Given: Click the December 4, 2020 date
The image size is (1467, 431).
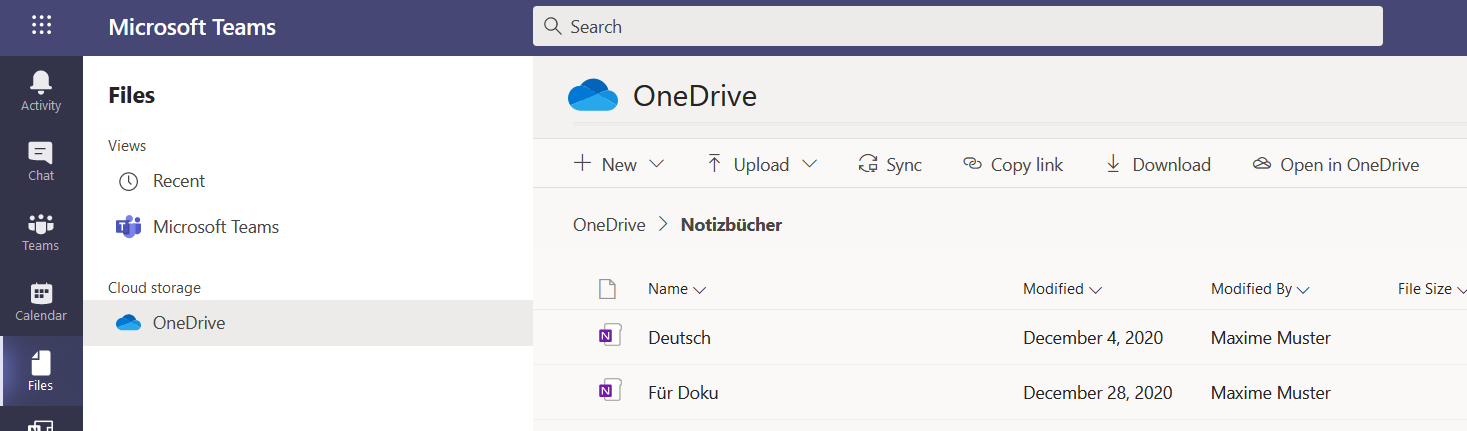Looking at the screenshot, I should point(1093,338).
